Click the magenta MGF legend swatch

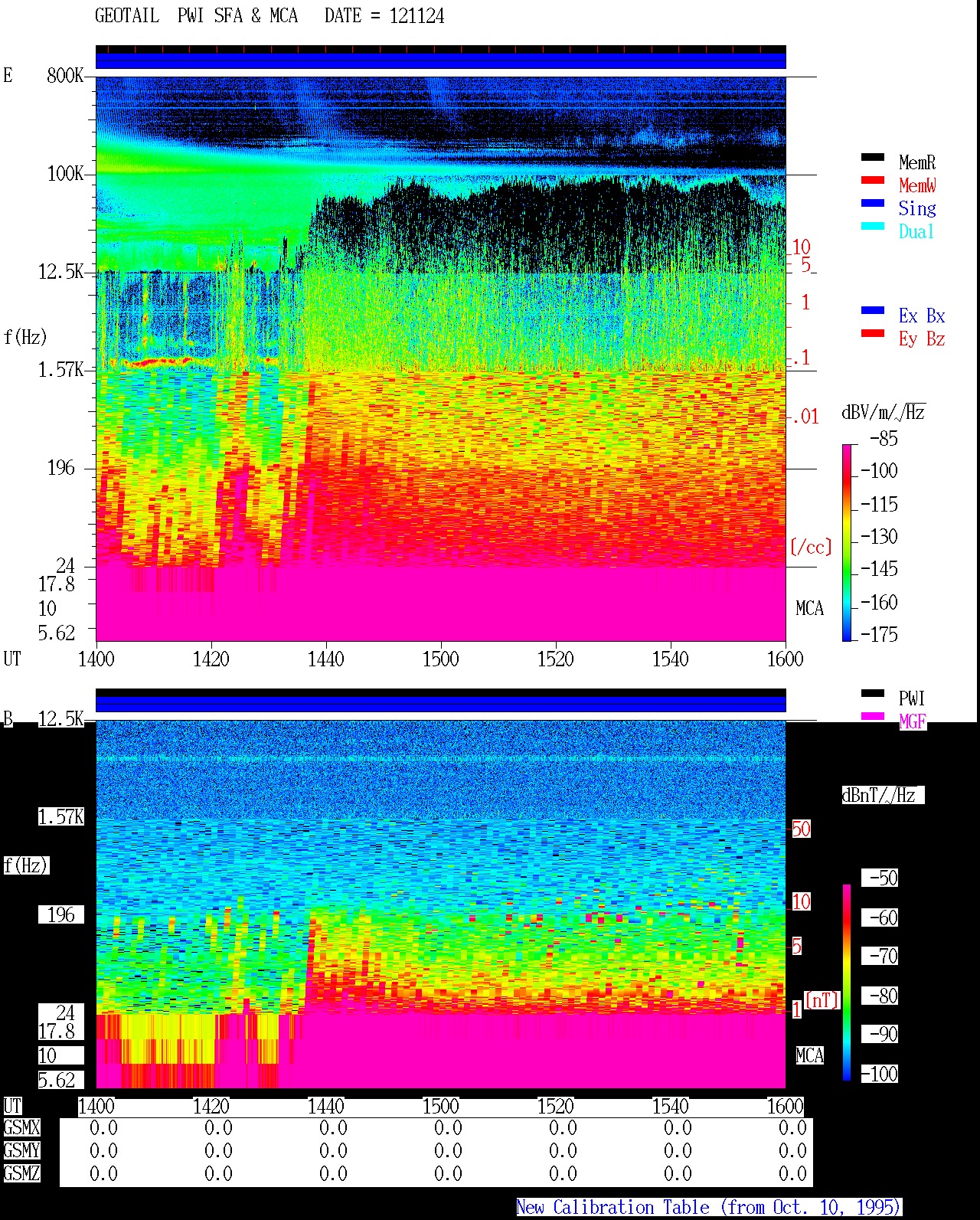coord(873,716)
